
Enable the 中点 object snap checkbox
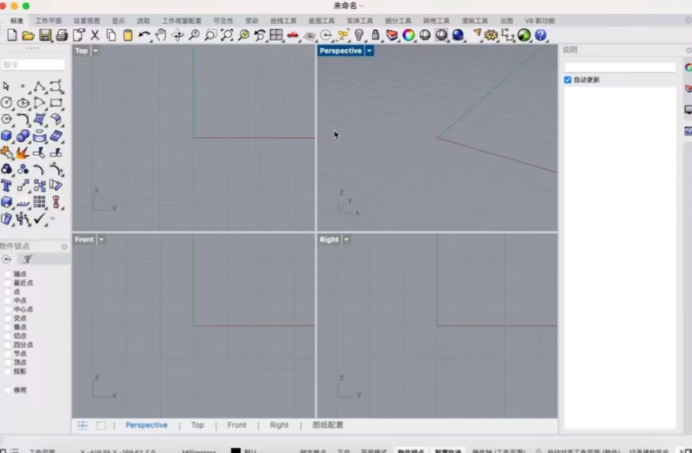point(8,300)
